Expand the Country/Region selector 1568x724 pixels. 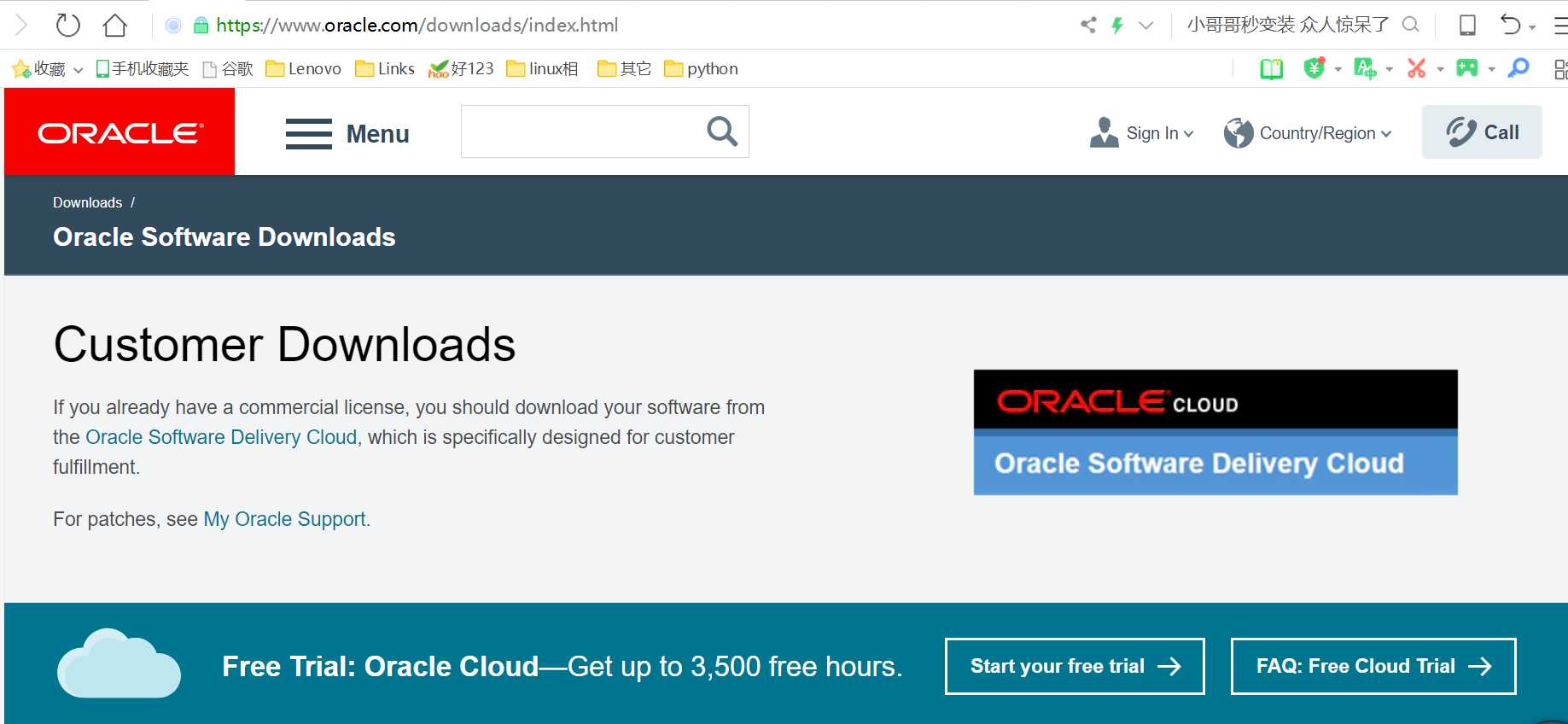(x=1308, y=133)
